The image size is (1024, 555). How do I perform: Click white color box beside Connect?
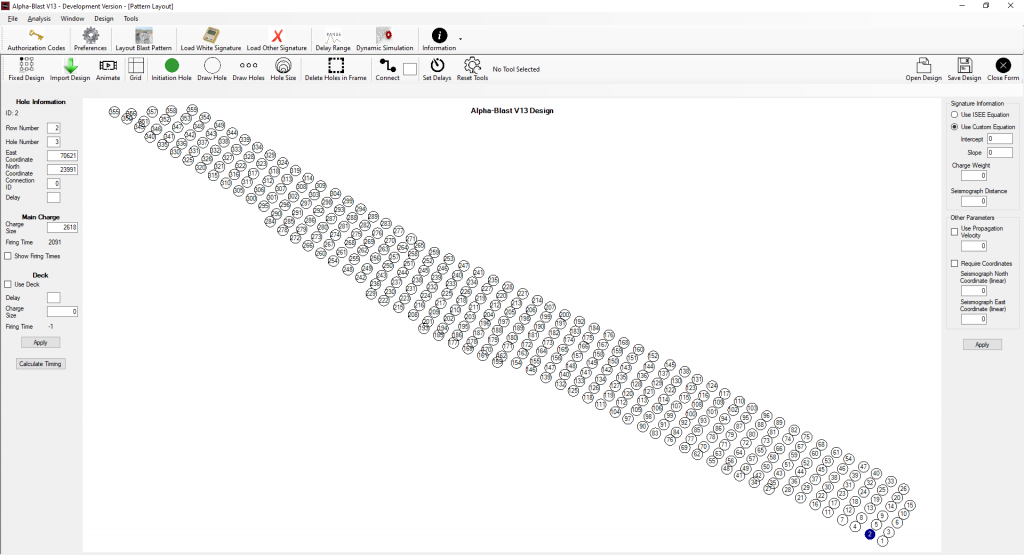point(410,69)
